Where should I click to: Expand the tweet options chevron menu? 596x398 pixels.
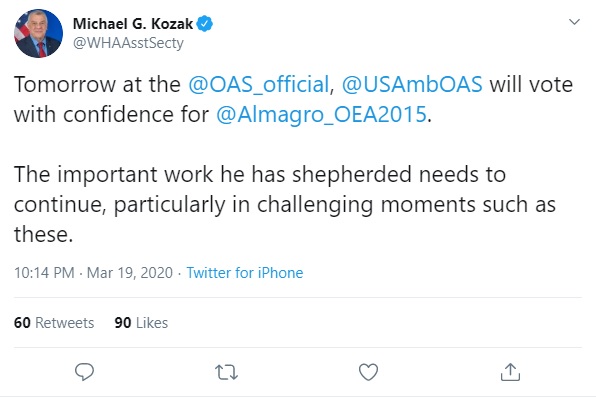[x=574, y=22]
